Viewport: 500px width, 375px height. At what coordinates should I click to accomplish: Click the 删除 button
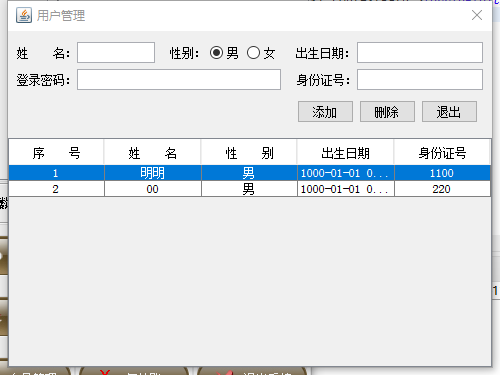387,112
